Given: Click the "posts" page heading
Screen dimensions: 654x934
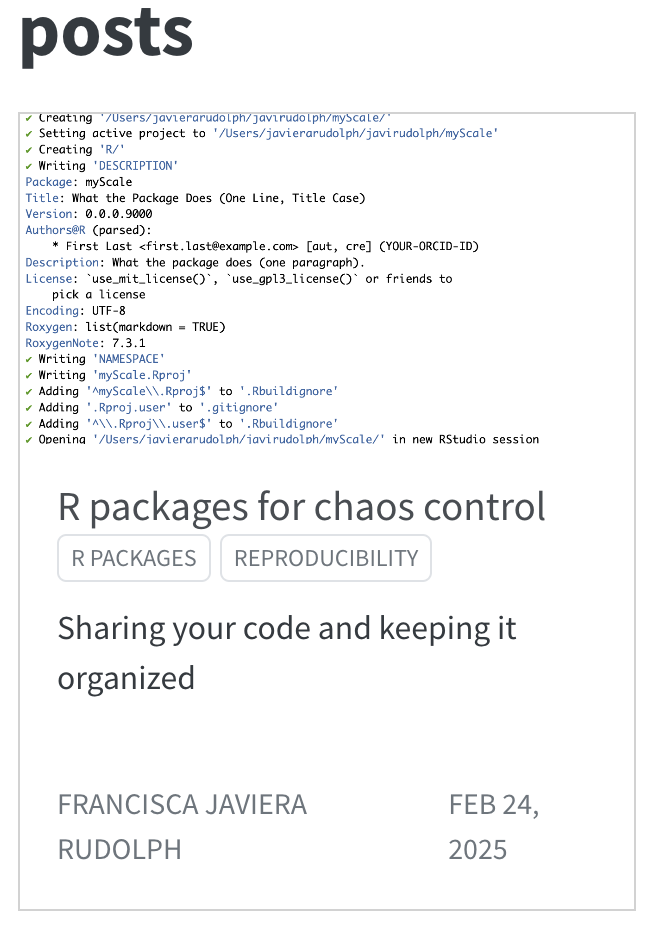Looking at the screenshot, I should (107, 32).
